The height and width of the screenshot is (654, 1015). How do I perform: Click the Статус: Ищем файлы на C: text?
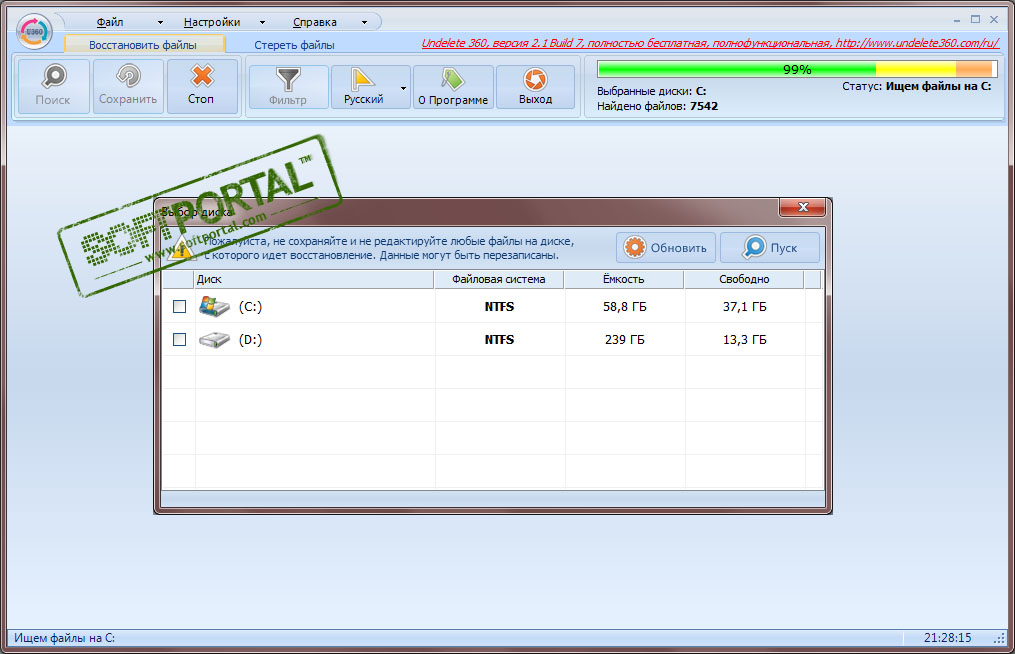[917, 86]
